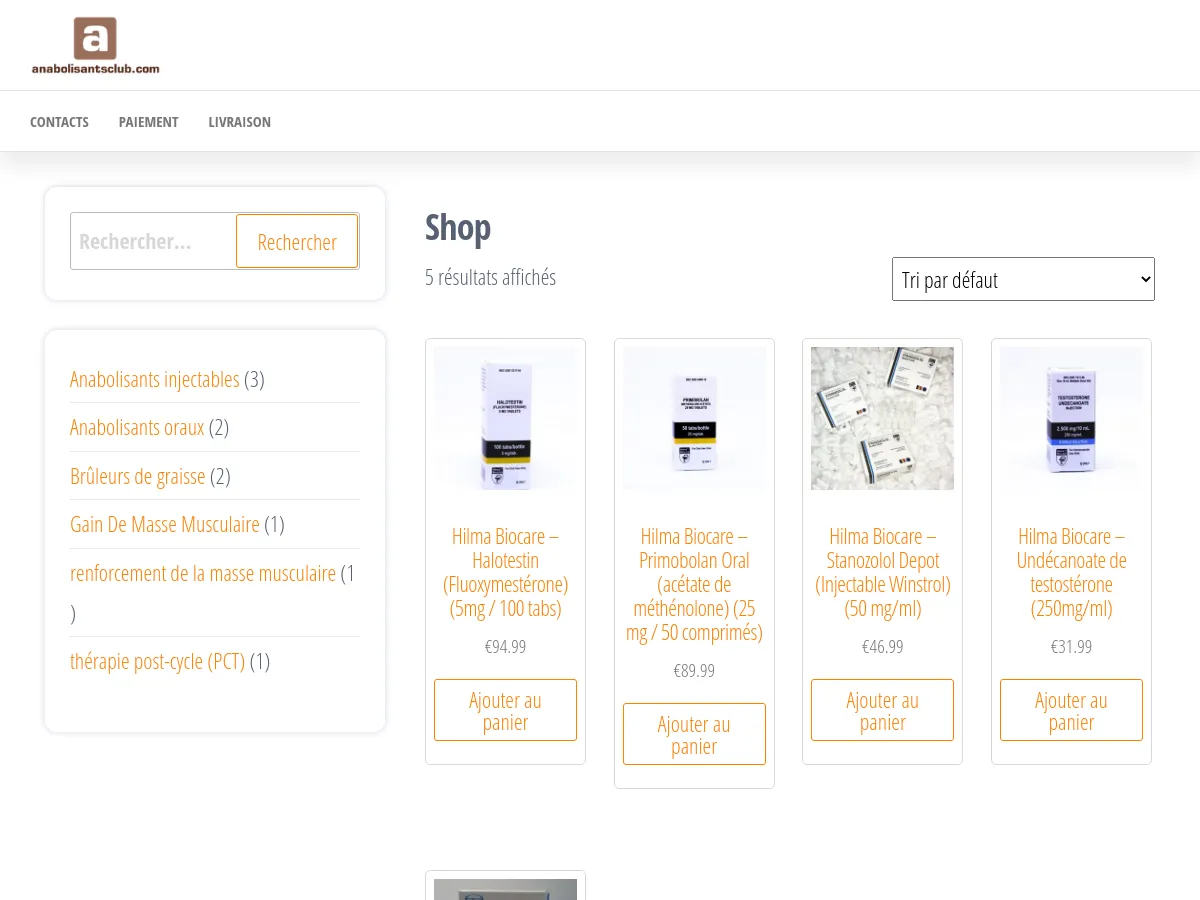Add the Halotestin item to cart
The height and width of the screenshot is (900, 1200).
pyautogui.click(x=505, y=710)
